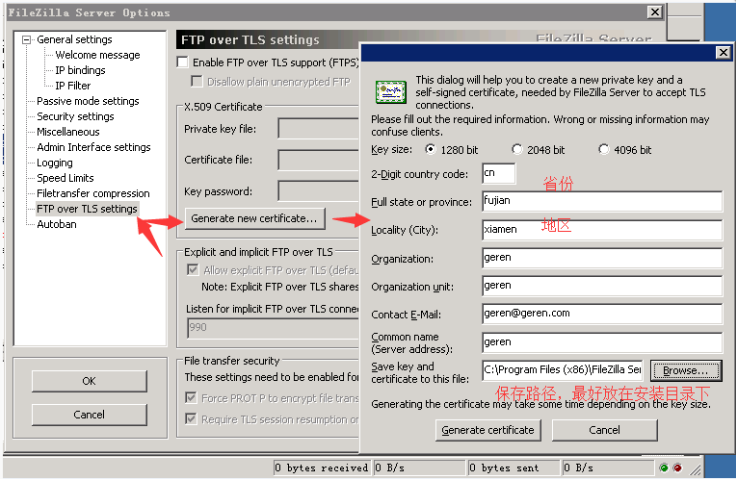Click the green status LED in the status bar

point(663,468)
